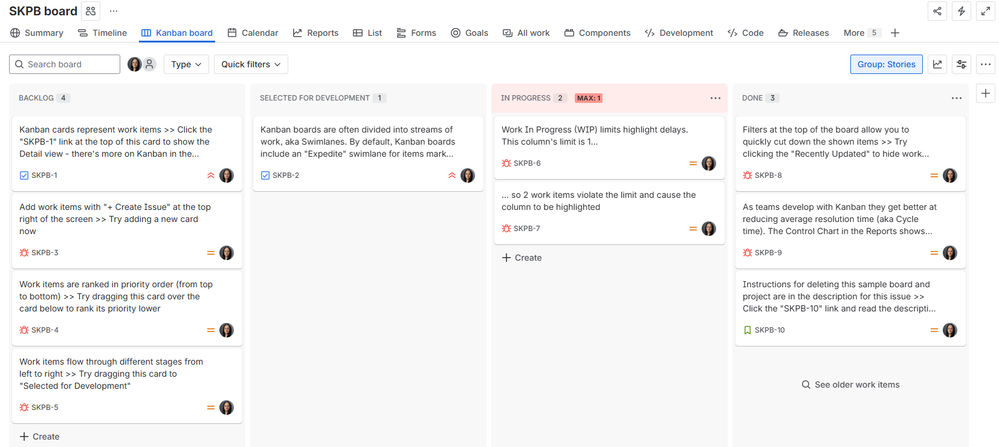Click the bug icon on SKPB-7

(507, 229)
